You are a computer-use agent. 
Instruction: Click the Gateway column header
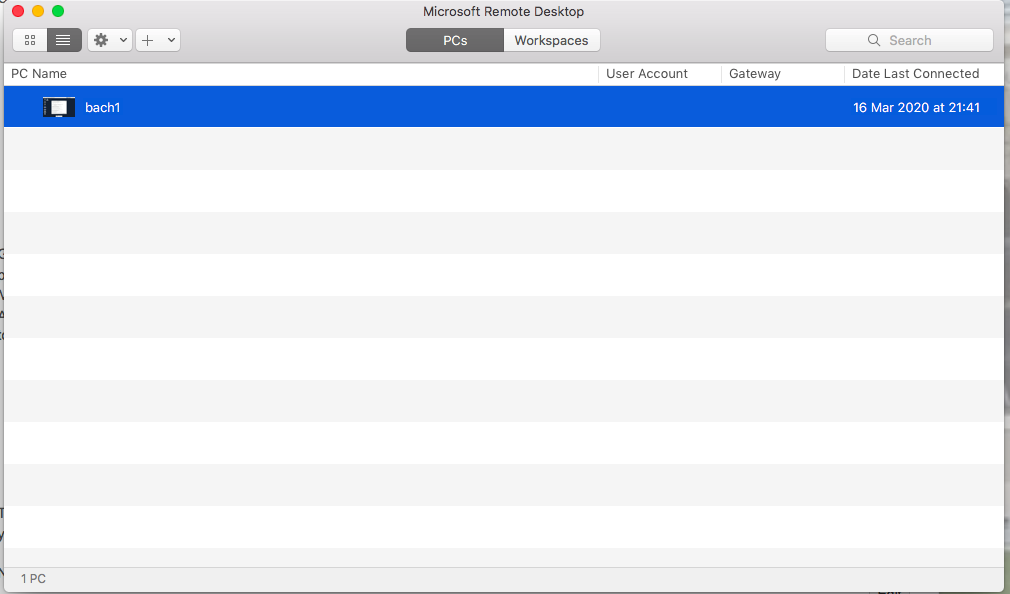(x=755, y=74)
